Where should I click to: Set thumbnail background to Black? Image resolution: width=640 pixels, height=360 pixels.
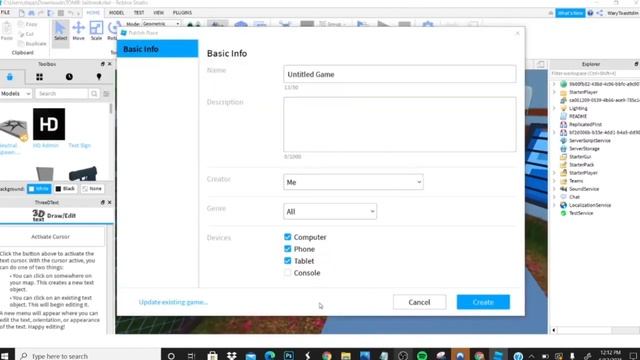pyautogui.click(x=65, y=189)
